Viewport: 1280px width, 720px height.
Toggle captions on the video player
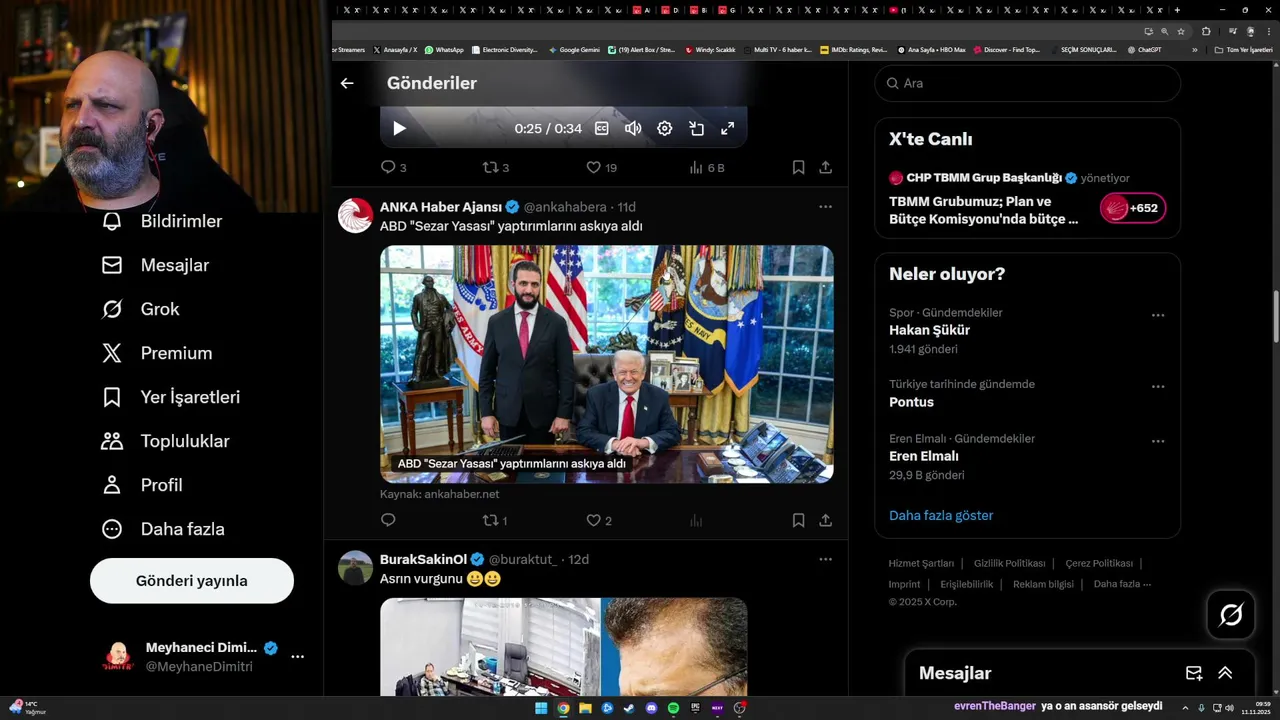pyautogui.click(x=602, y=128)
